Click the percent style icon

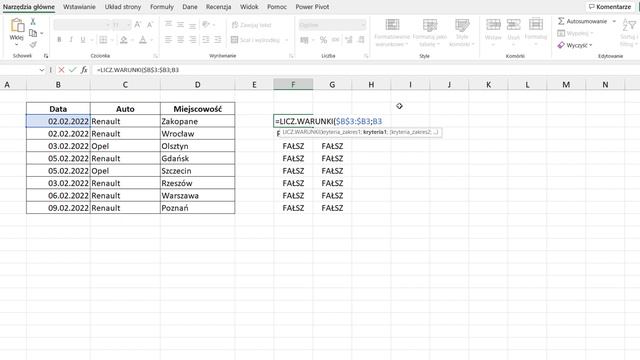[323, 40]
